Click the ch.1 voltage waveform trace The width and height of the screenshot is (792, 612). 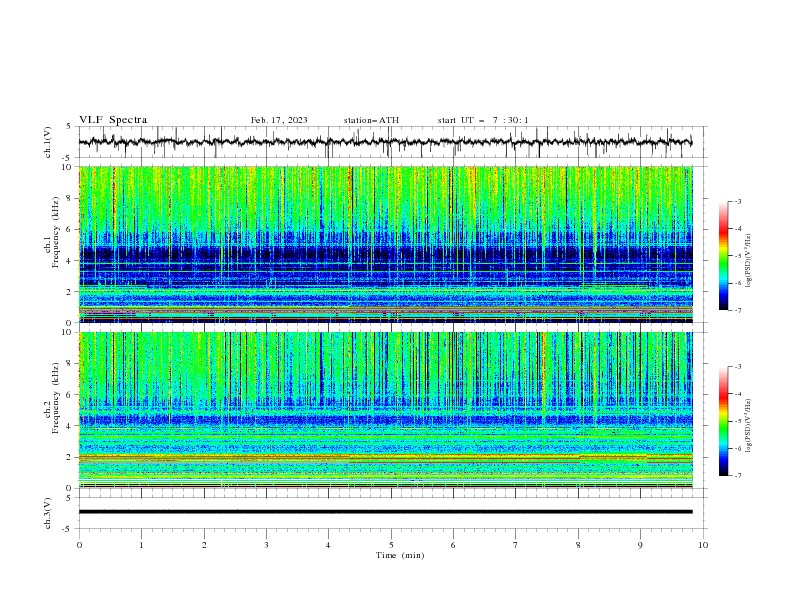[x=385, y=142]
